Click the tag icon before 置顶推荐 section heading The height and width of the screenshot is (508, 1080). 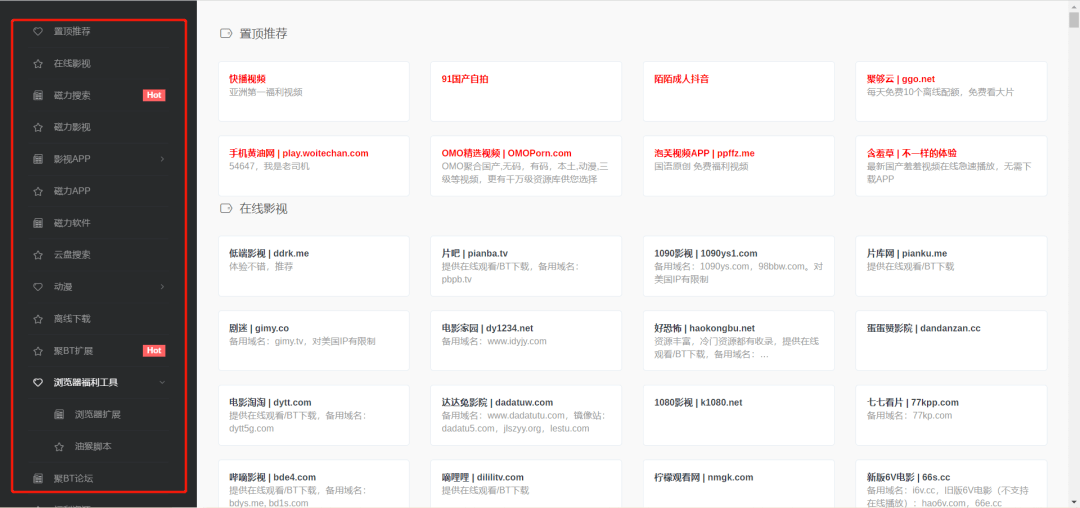[225, 33]
